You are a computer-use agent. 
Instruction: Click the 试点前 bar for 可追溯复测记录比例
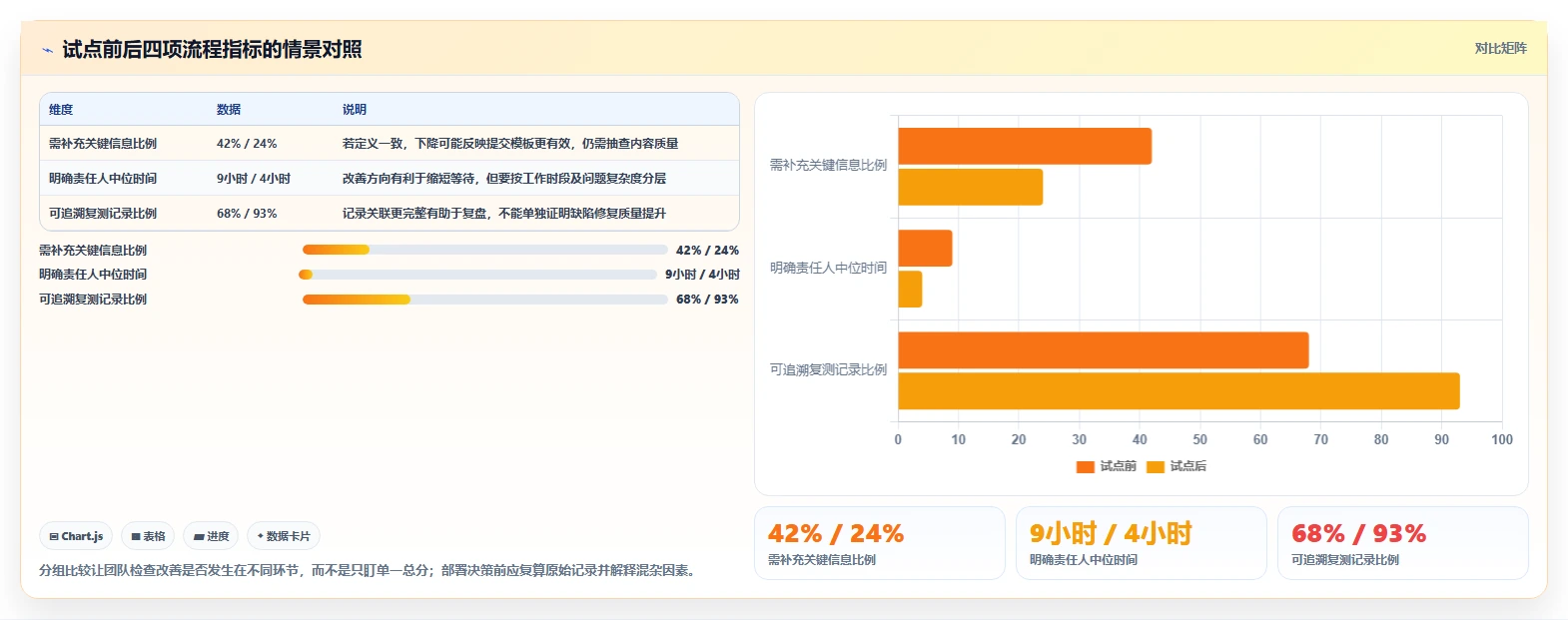[1104, 350]
